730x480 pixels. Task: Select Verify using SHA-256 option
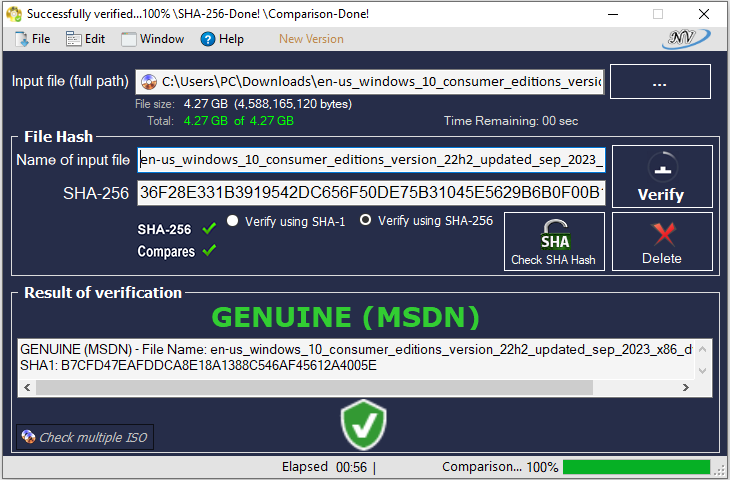pos(366,221)
